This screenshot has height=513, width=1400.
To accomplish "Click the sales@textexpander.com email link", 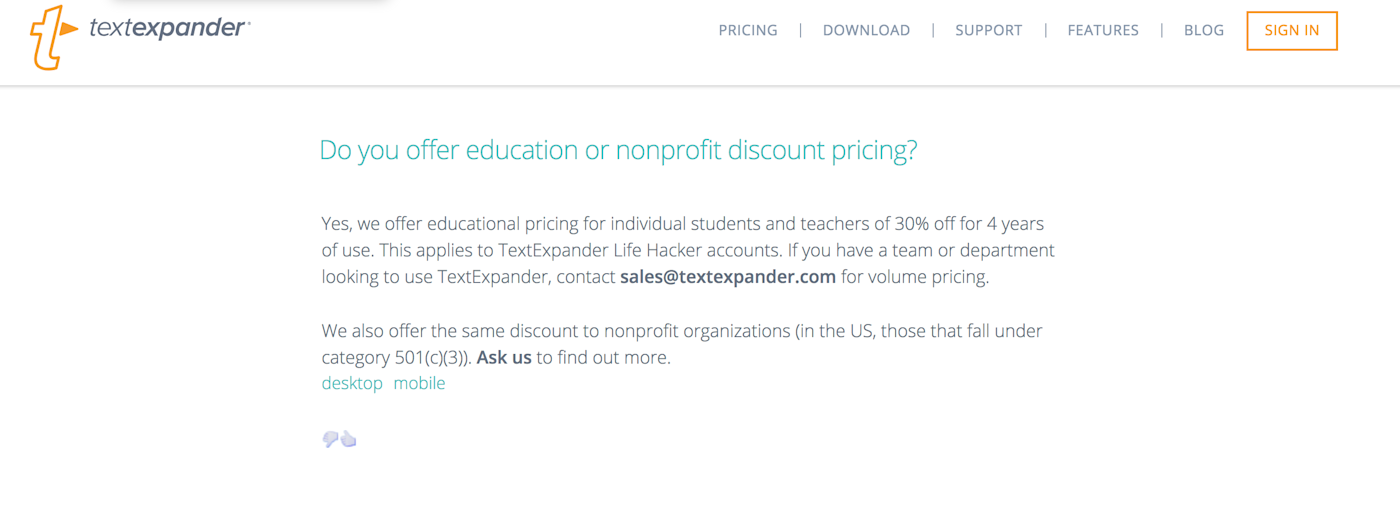I will [x=727, y=277].
